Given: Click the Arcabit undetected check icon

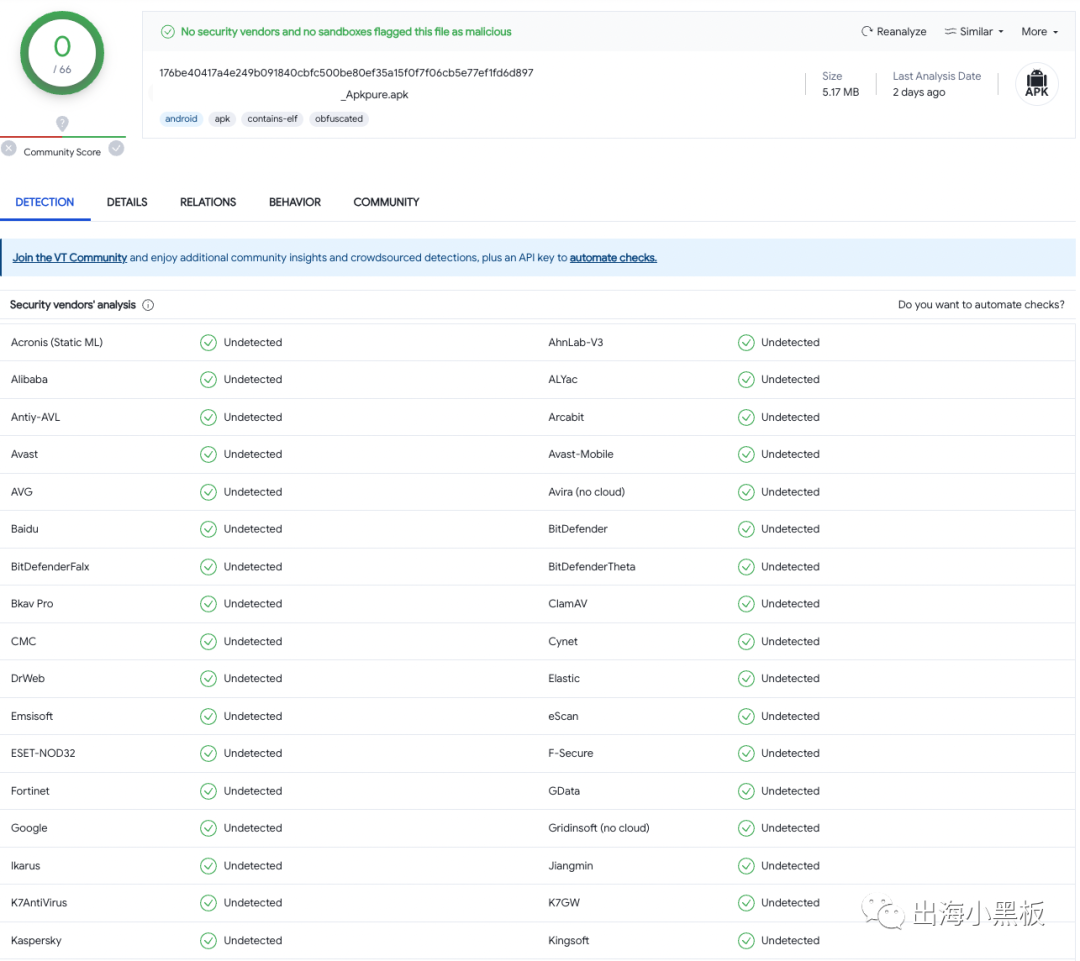Looking at the screenshot, I should pyautogui.click(x=746, y=417).
